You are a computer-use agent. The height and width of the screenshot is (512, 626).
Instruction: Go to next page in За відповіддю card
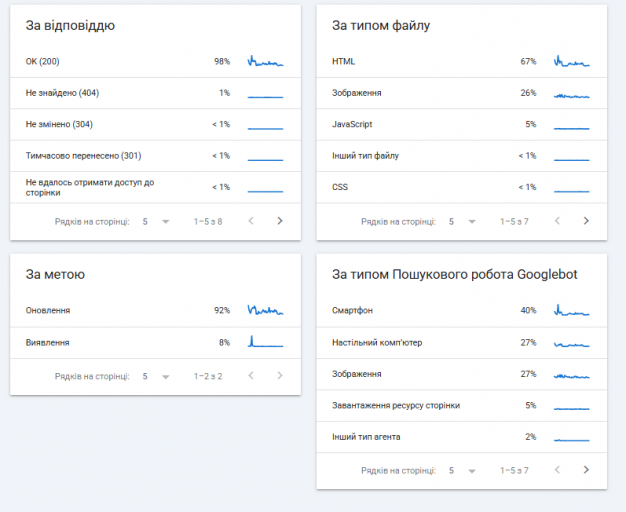[x=280, y=221]
